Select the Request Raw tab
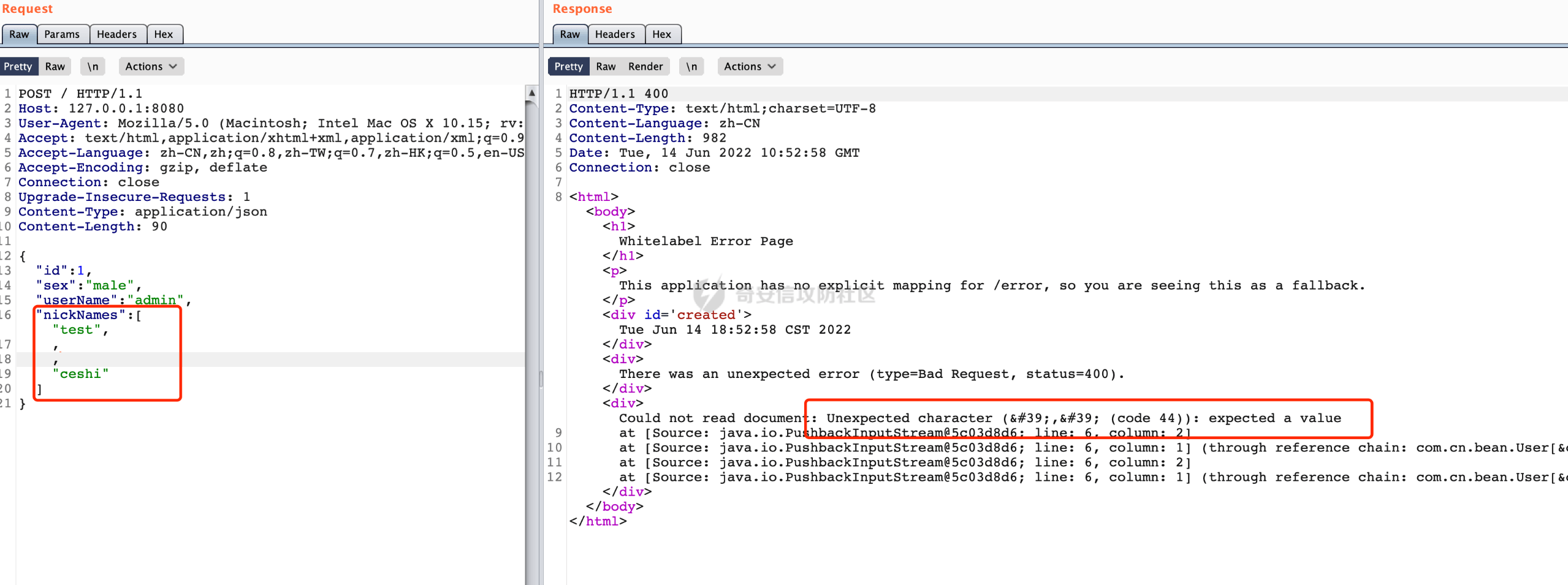This screenshot has width=1568, height=585. (x=19, y=34)
